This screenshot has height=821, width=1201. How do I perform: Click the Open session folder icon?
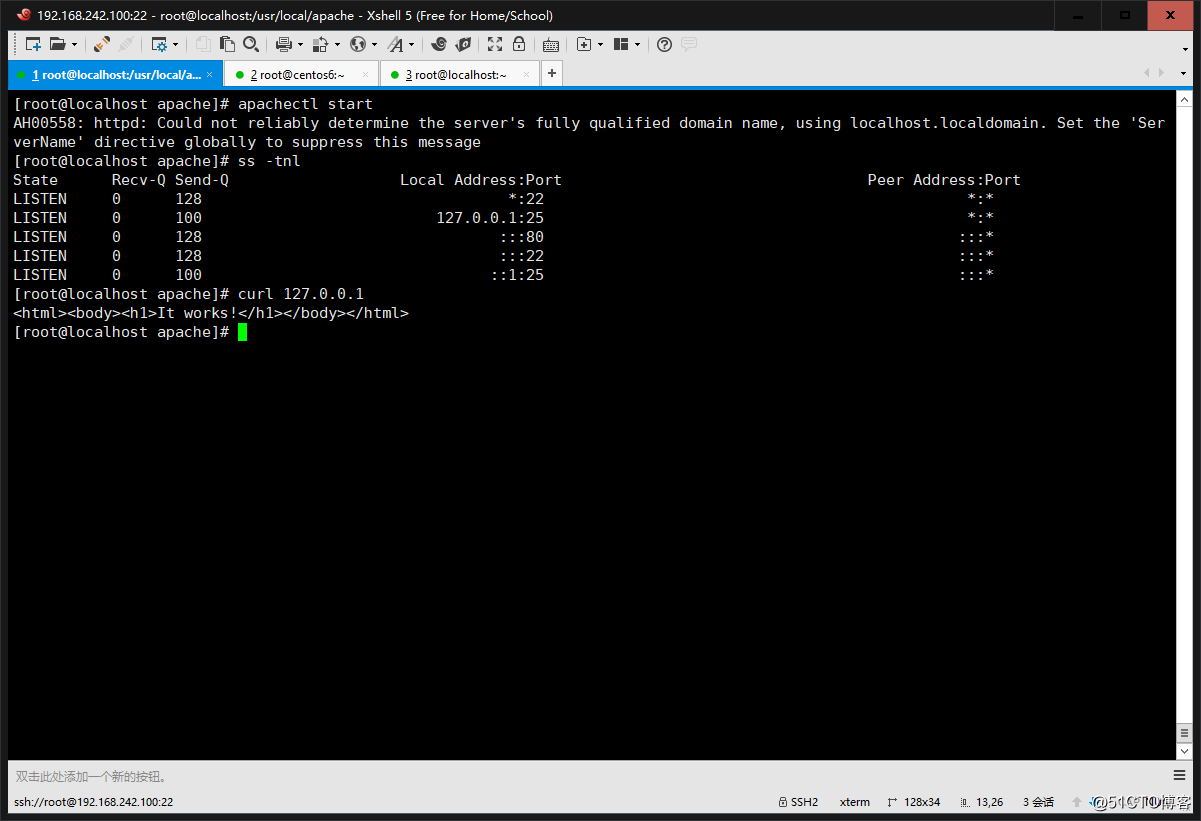(x=58, y=44)
